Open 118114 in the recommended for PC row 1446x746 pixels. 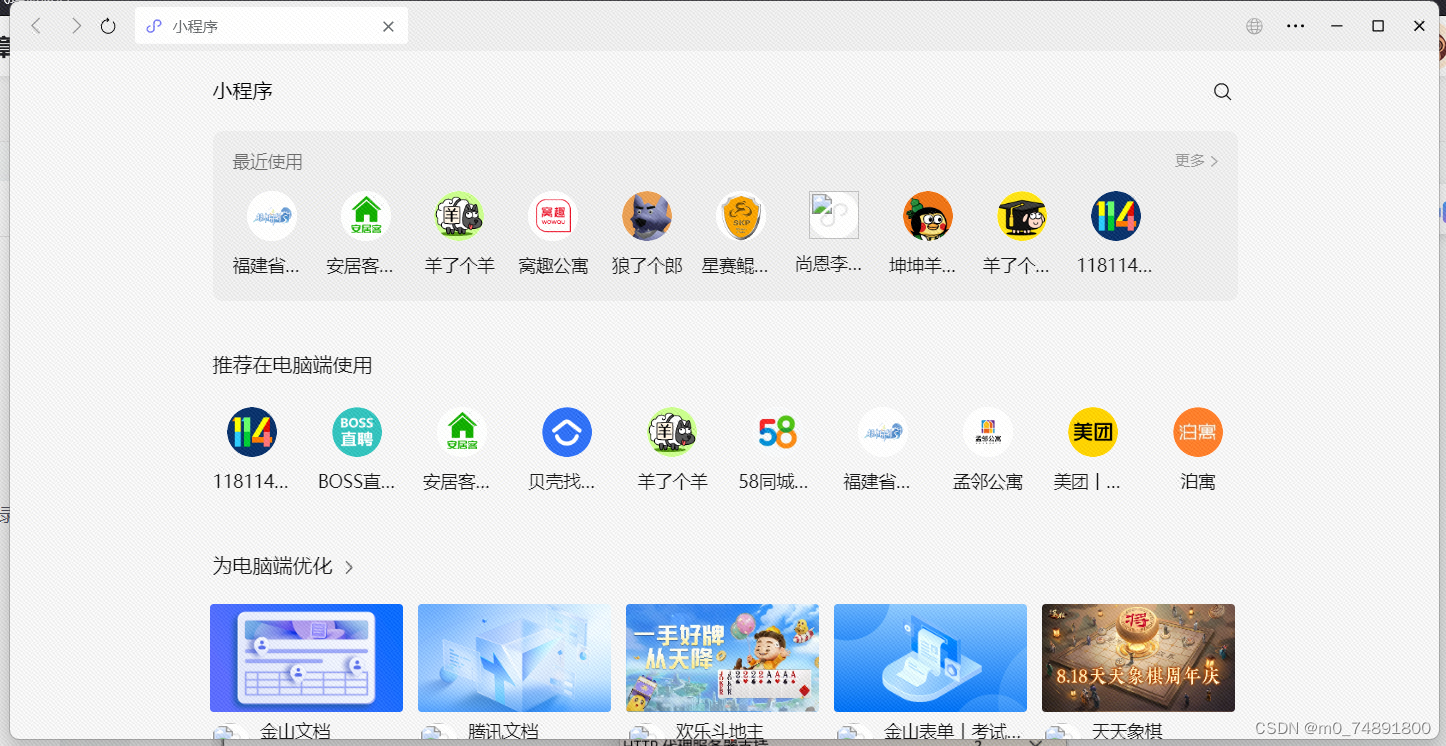point(252,432)
